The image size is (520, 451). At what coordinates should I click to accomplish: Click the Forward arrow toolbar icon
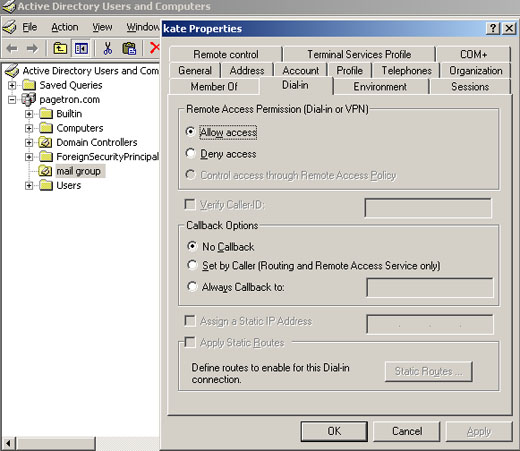32,49
